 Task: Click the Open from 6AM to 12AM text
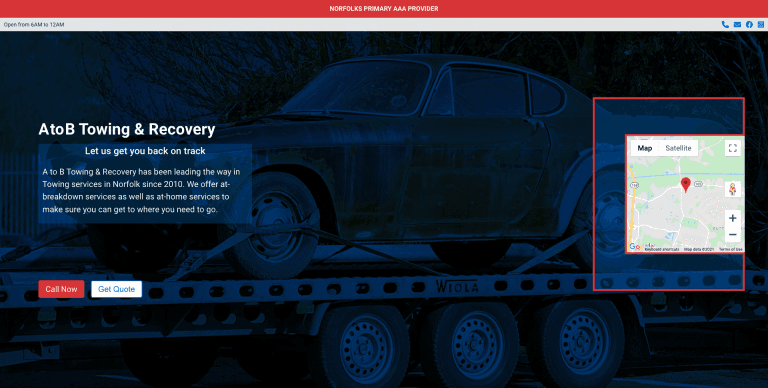point(34,24)
